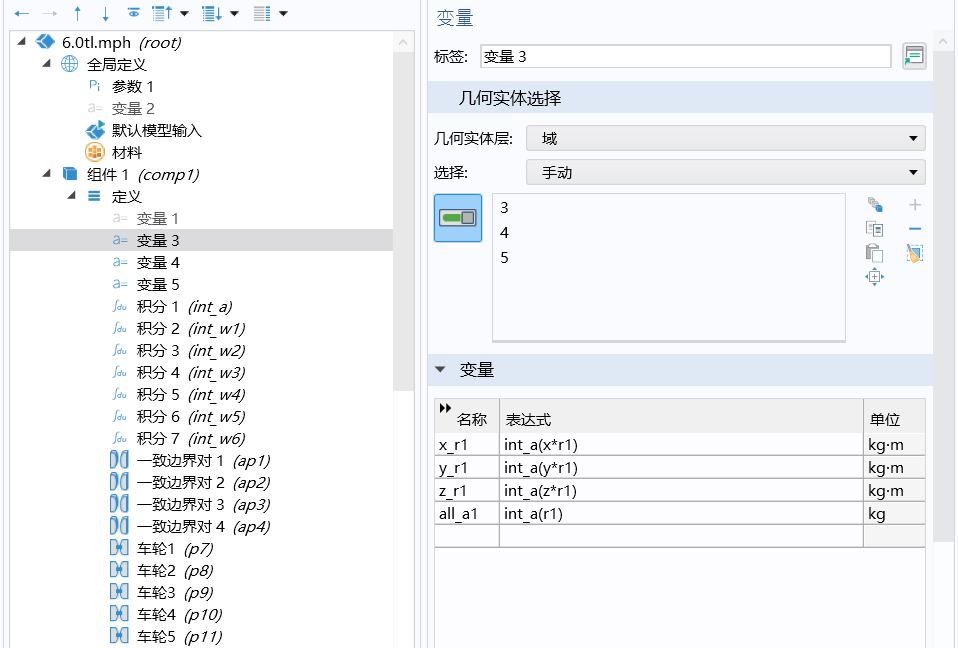
Task: Click the scroll-up arrow of the model tree
Action: 403,42
